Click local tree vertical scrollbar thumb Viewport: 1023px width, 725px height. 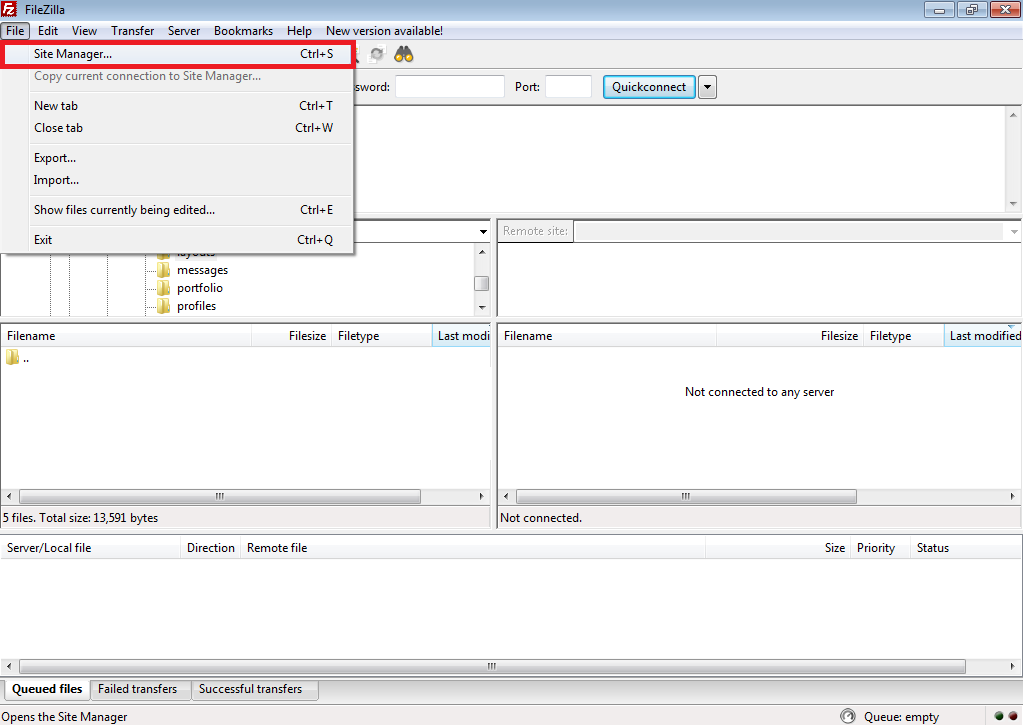482,283
